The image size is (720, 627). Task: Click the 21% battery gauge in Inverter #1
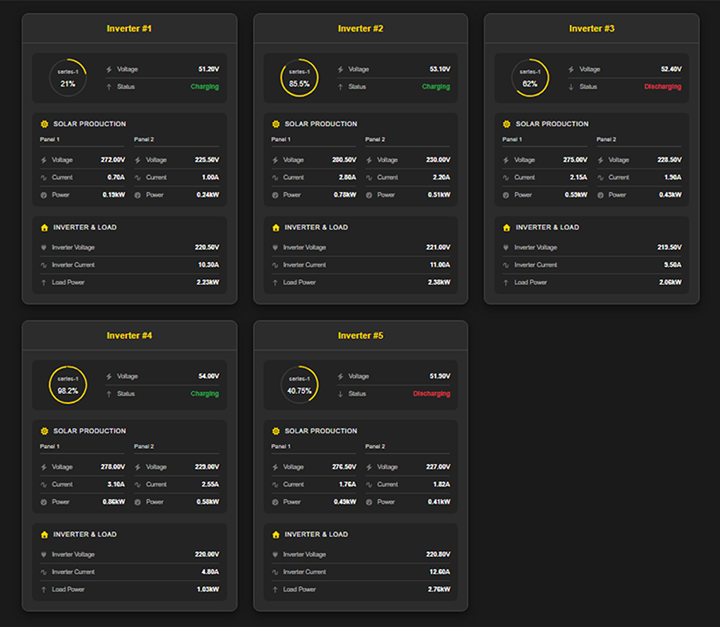[x=68, y=78]
